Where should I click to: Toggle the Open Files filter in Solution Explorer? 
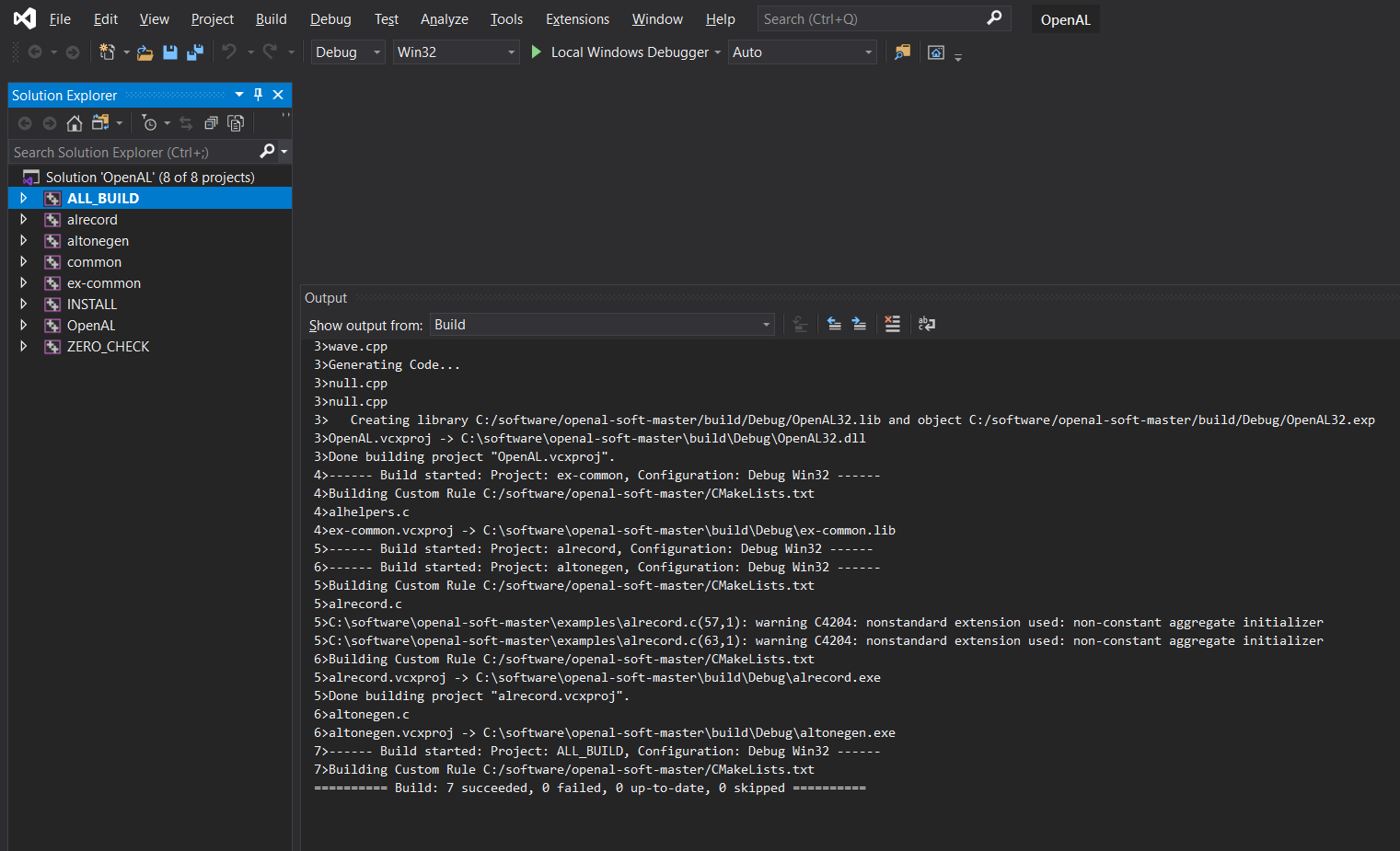coord(150,122)
